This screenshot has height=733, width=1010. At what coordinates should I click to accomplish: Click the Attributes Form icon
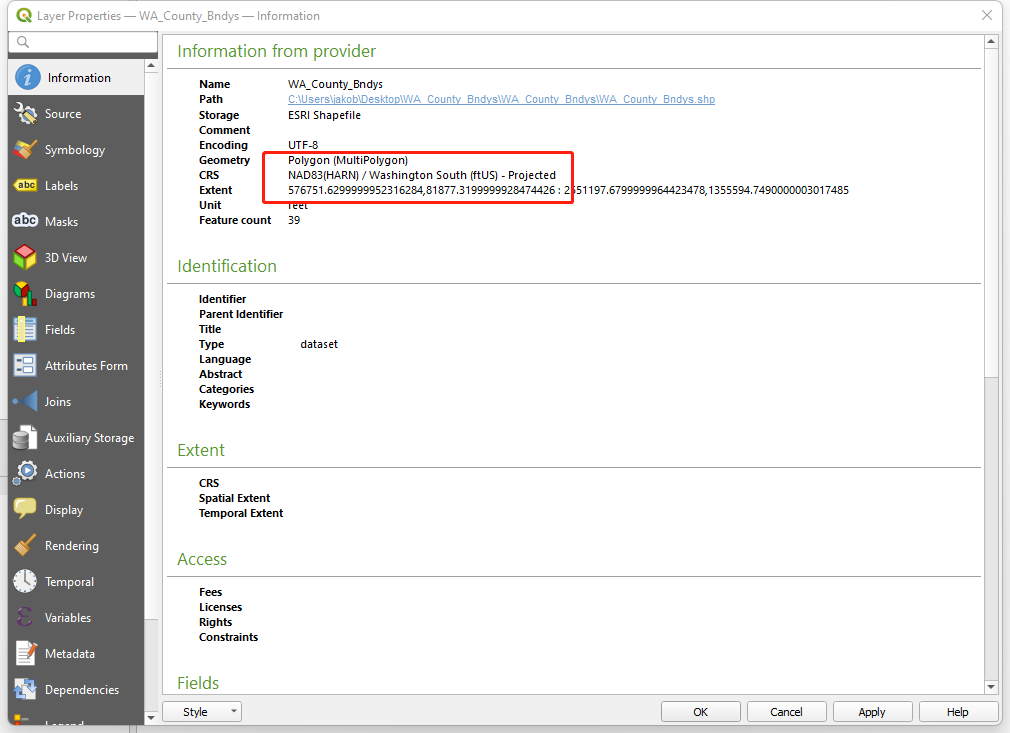coord(26,366)
